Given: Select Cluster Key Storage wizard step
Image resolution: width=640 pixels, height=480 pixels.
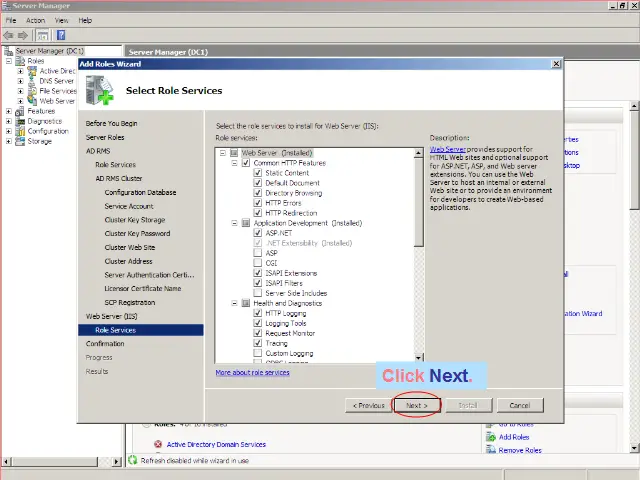Looking at the screenshot, I should point(135,220).
